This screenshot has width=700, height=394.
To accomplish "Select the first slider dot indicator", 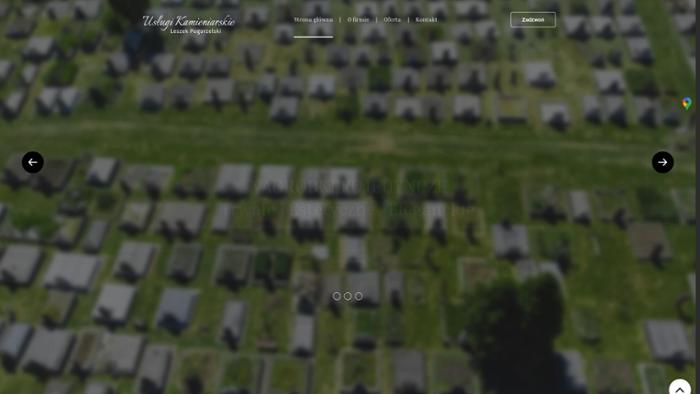I will pyautogui.click(x=337, y=296).
